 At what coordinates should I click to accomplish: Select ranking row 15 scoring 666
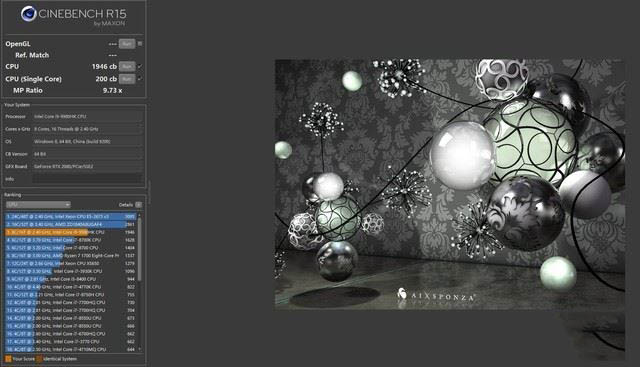[71, 326]
